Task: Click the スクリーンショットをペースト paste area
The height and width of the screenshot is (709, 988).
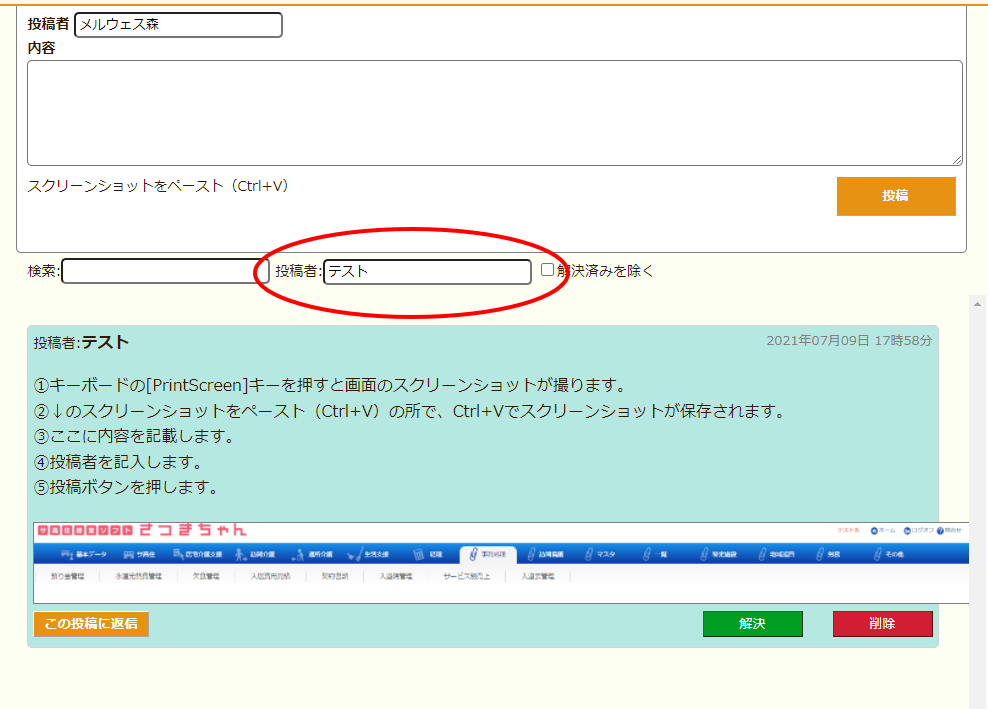Action: (x=158, y=186)
